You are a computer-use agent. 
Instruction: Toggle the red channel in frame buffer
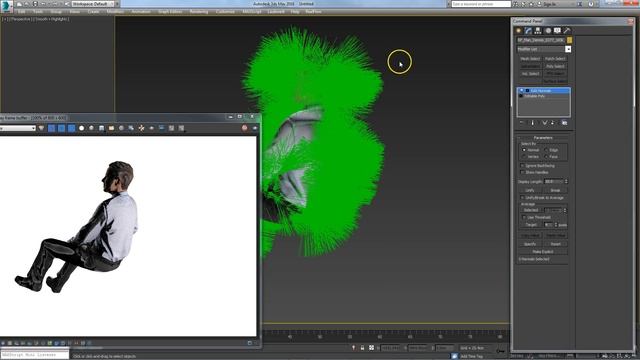pos(51,128)
